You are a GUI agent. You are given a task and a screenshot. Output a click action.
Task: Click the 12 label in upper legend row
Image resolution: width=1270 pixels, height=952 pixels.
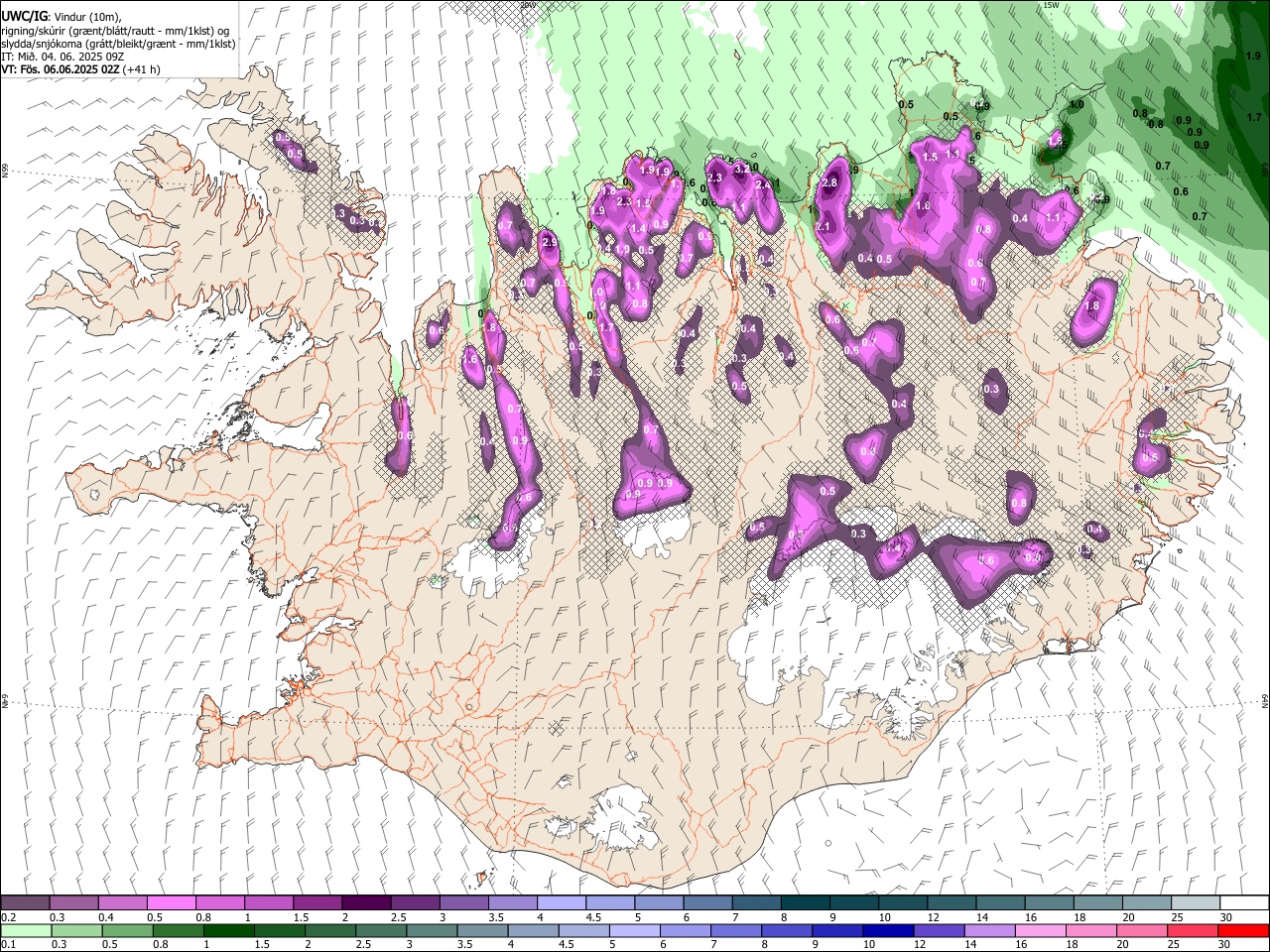pos(934,917)
